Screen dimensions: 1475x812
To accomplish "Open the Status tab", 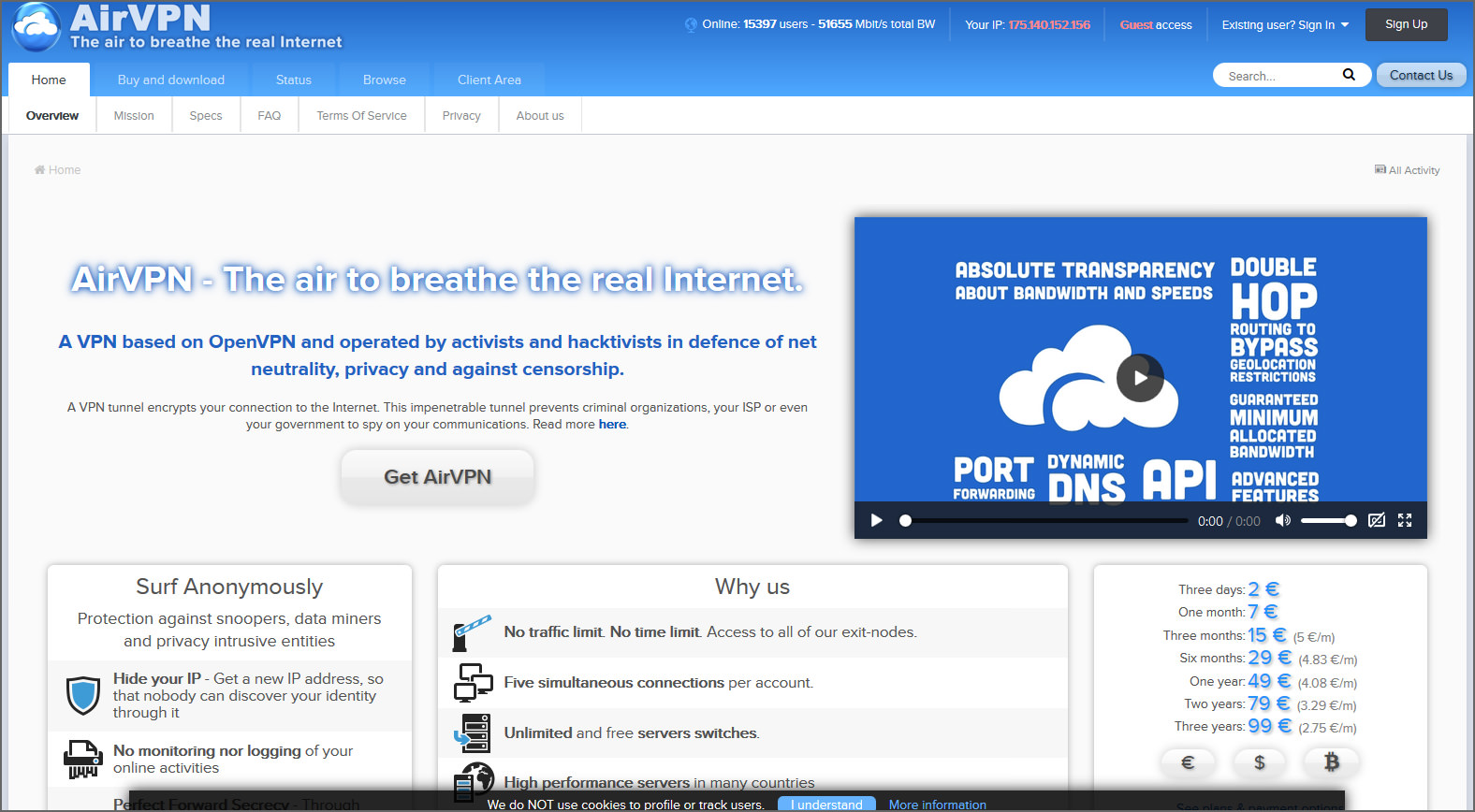I will [x=294, y=80].
